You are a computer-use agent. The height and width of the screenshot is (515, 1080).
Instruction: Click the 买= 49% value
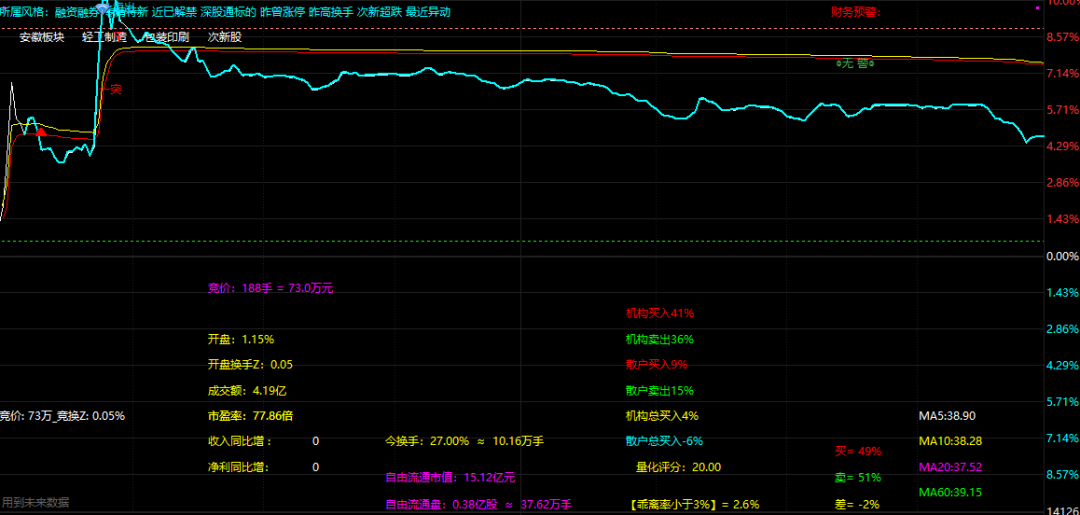point(858,452)
